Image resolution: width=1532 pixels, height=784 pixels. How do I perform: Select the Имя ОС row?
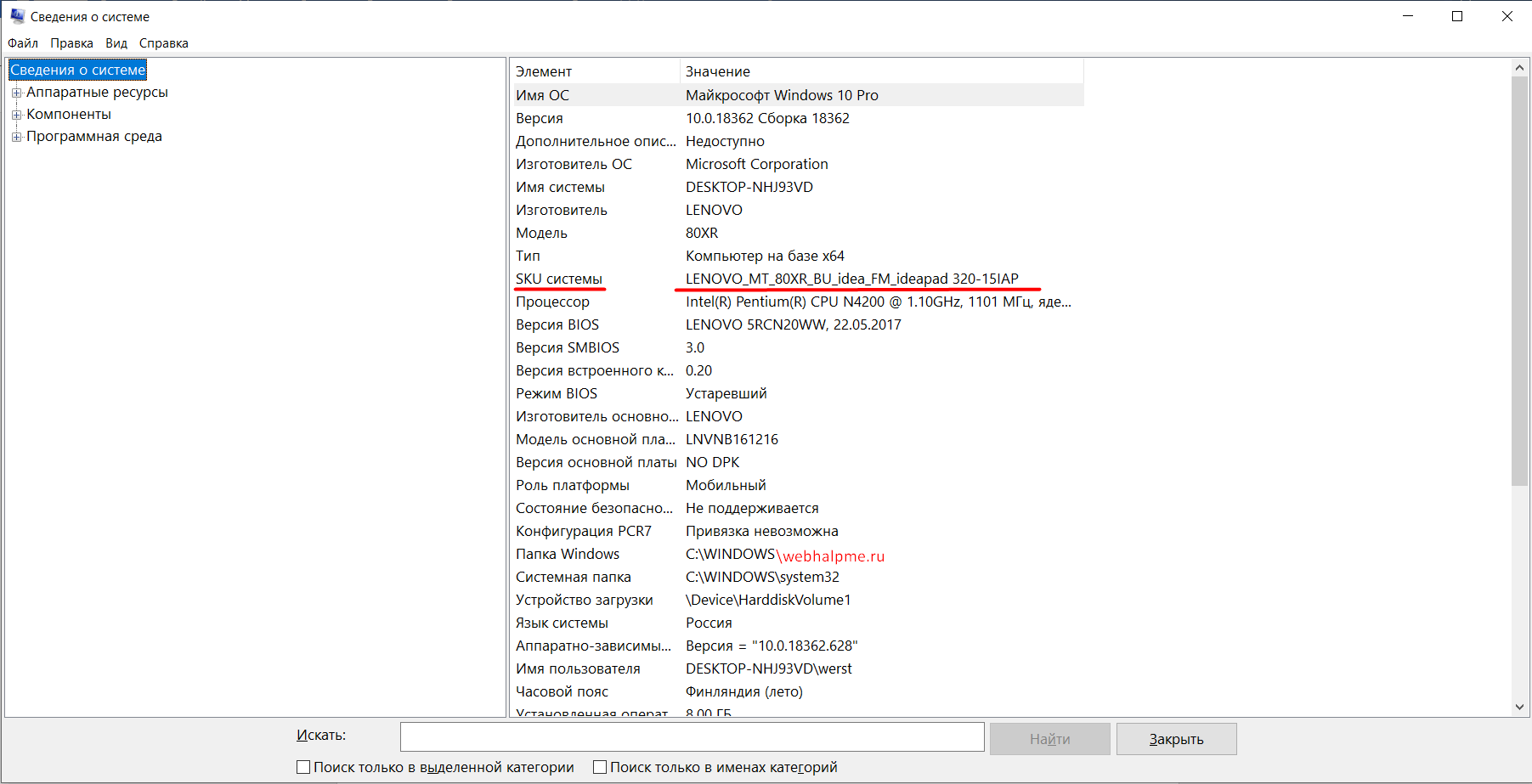(x=797, y=95)
